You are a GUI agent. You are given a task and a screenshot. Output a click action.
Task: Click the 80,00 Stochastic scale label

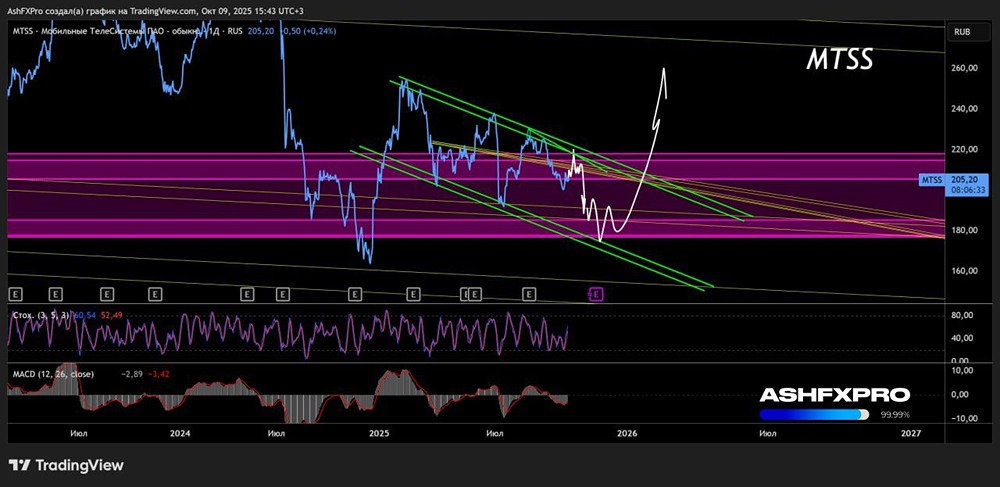pyautogui.click(x=964, y=315)
